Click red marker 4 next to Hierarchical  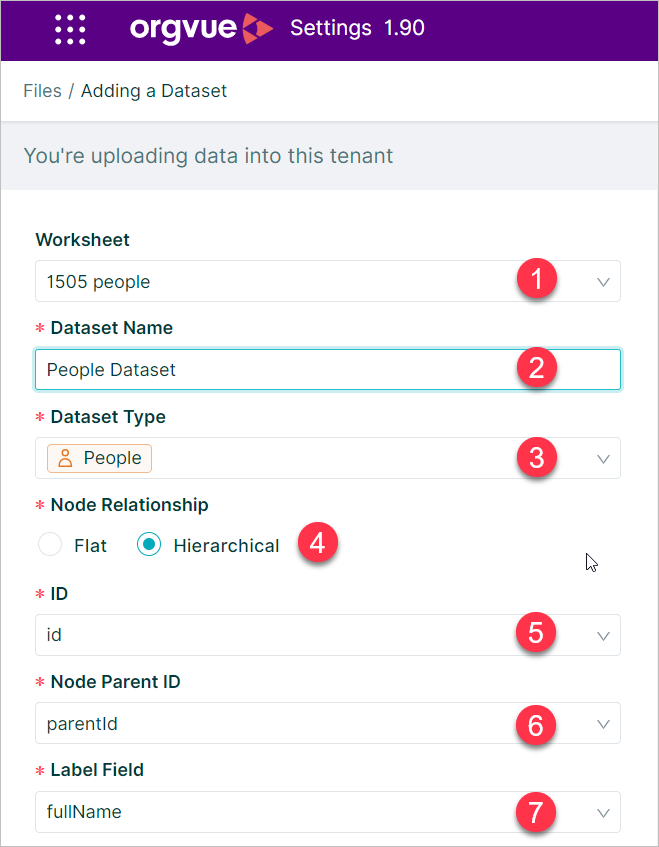(x=317, y=542)
